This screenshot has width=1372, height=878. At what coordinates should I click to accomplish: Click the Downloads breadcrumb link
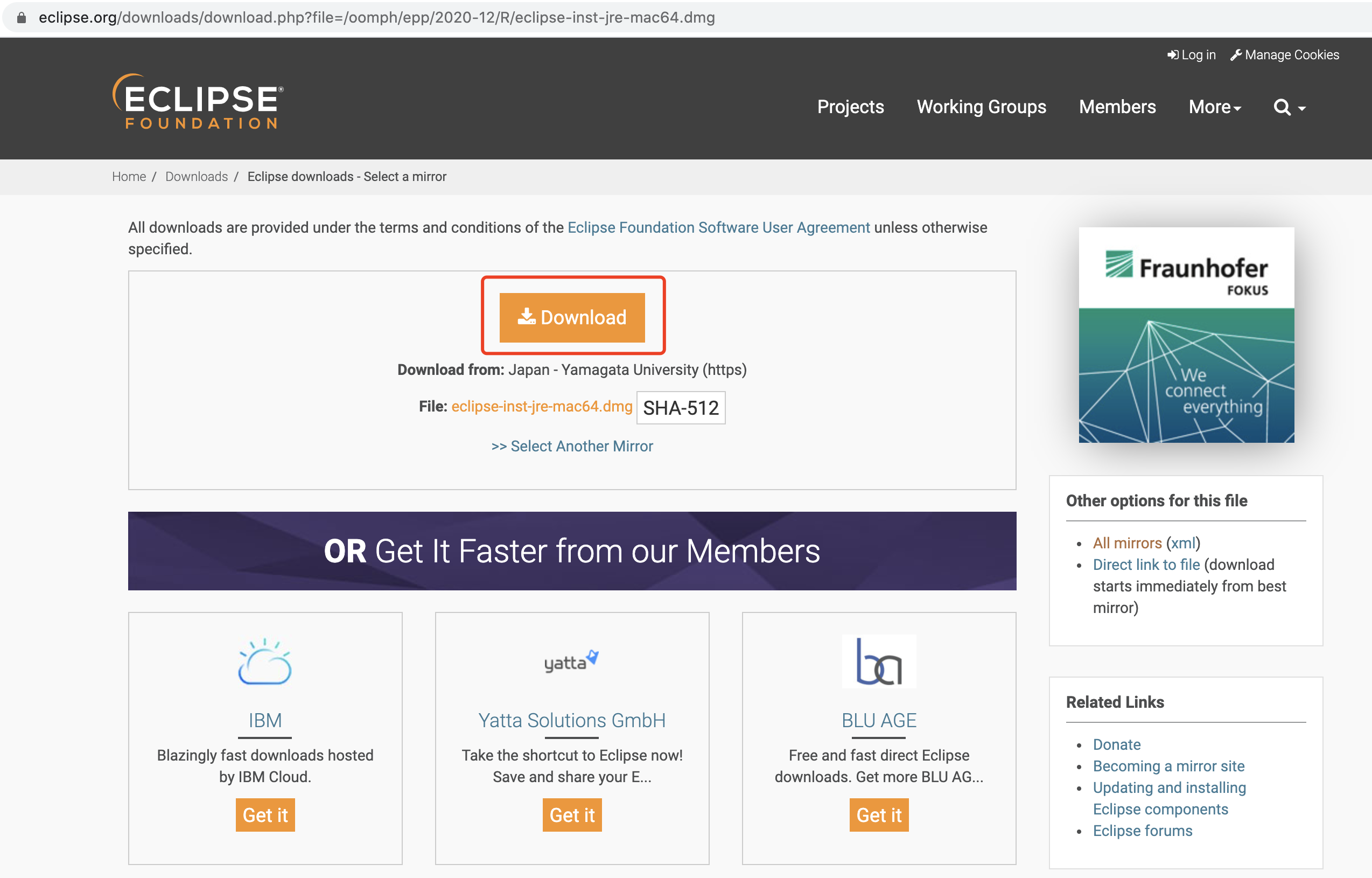(x=196, y=177)
